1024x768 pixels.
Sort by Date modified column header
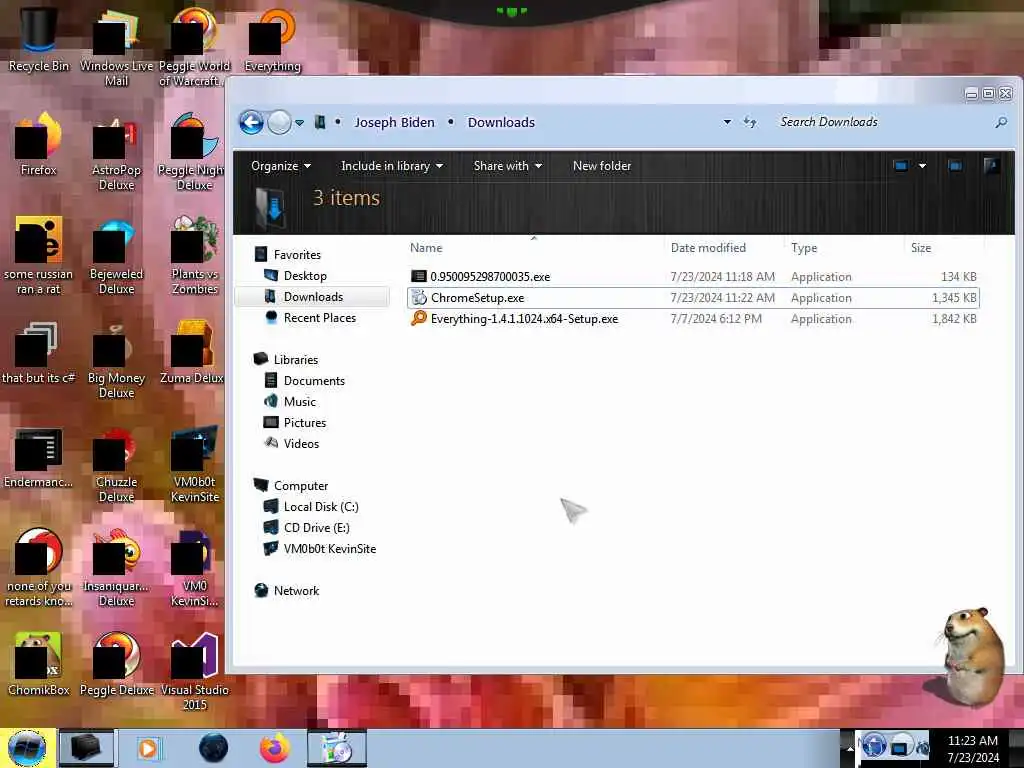point(724,248)
